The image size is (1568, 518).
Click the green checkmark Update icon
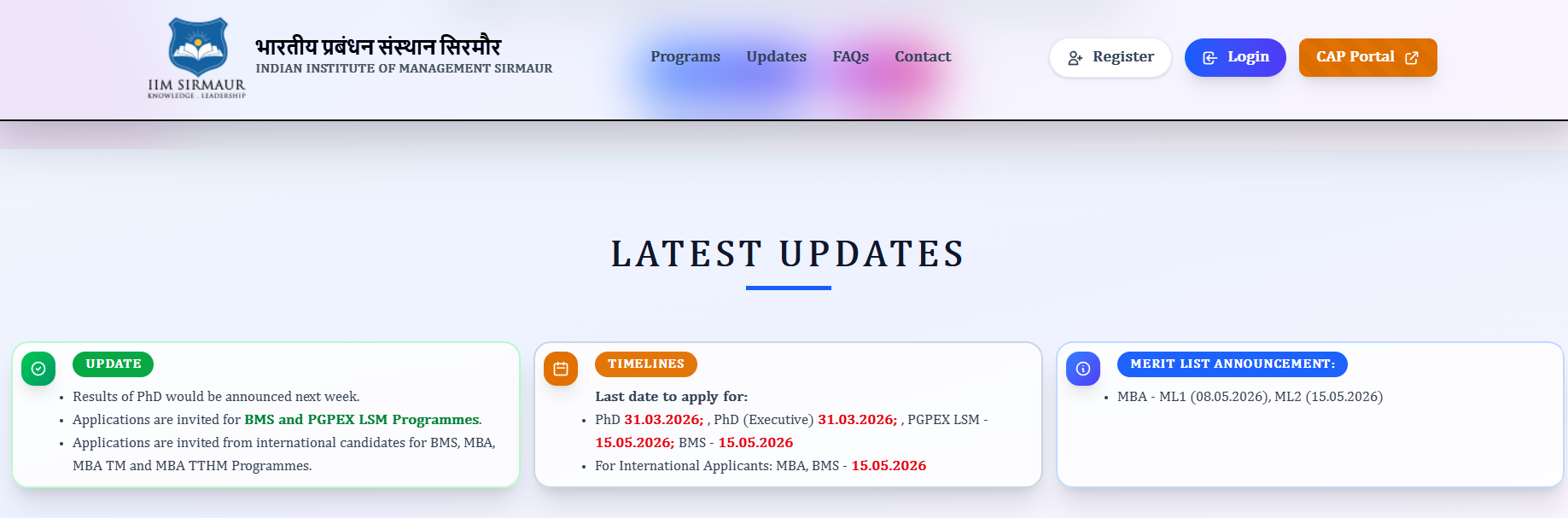38,369
